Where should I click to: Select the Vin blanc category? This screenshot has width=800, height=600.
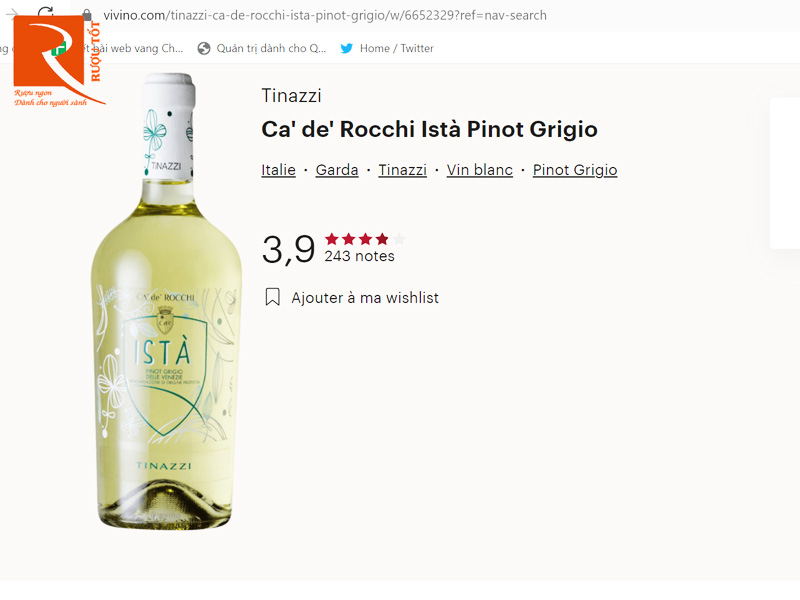coord(480,170)
